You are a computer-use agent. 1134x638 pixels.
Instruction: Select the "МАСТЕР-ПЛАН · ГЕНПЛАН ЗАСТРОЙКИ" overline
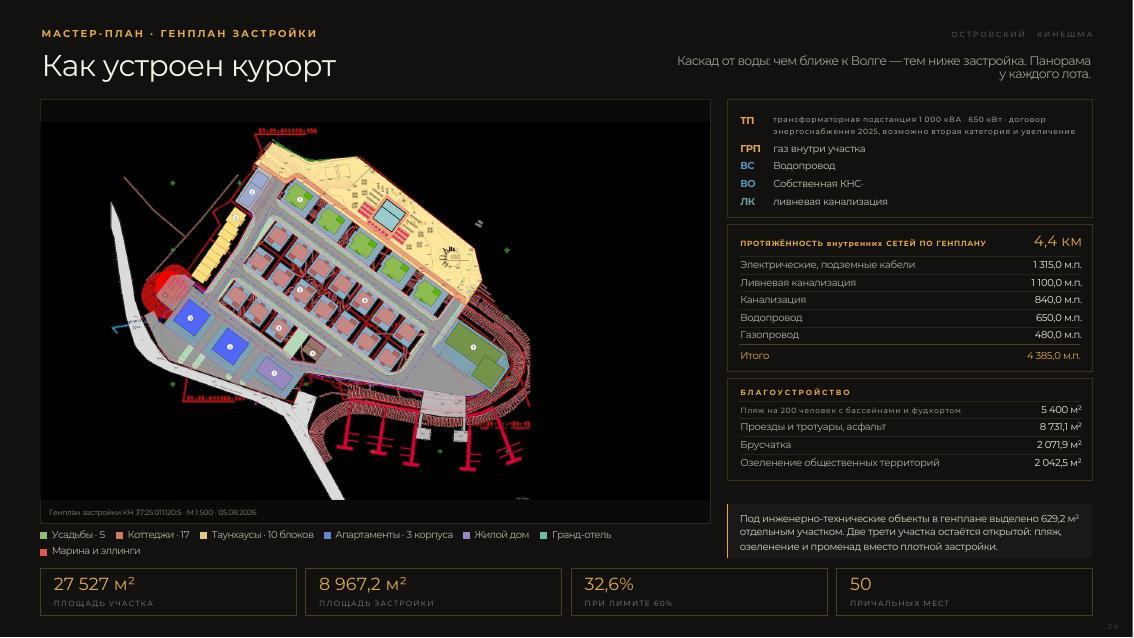pyautogui.click(x=179, y=33)
